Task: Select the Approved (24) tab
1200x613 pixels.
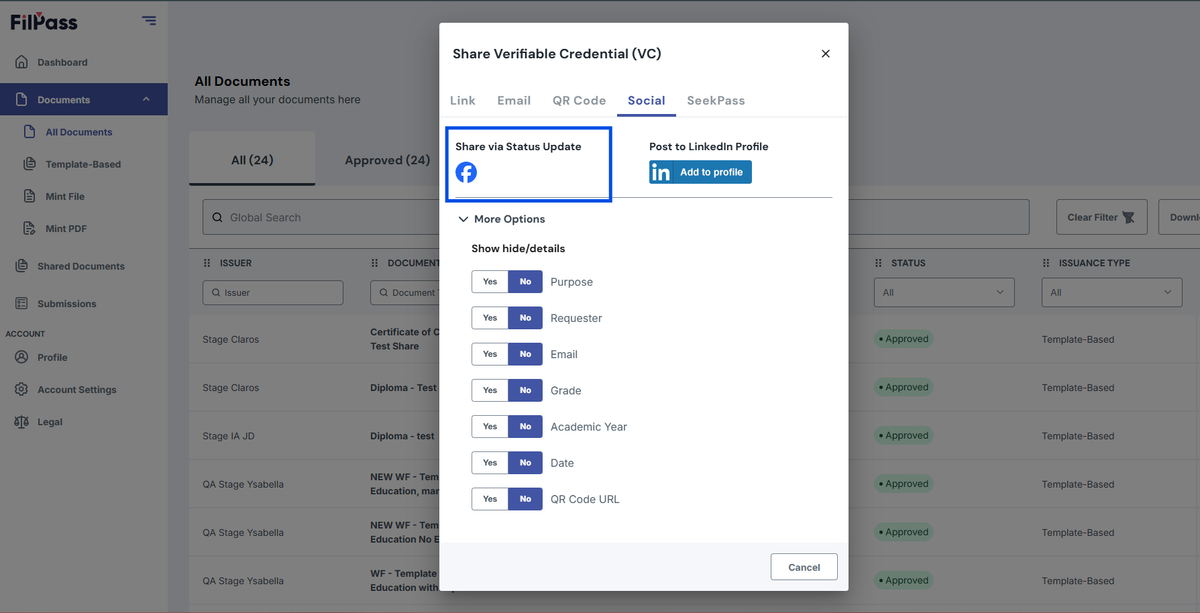Action: [x=387, y=160]
